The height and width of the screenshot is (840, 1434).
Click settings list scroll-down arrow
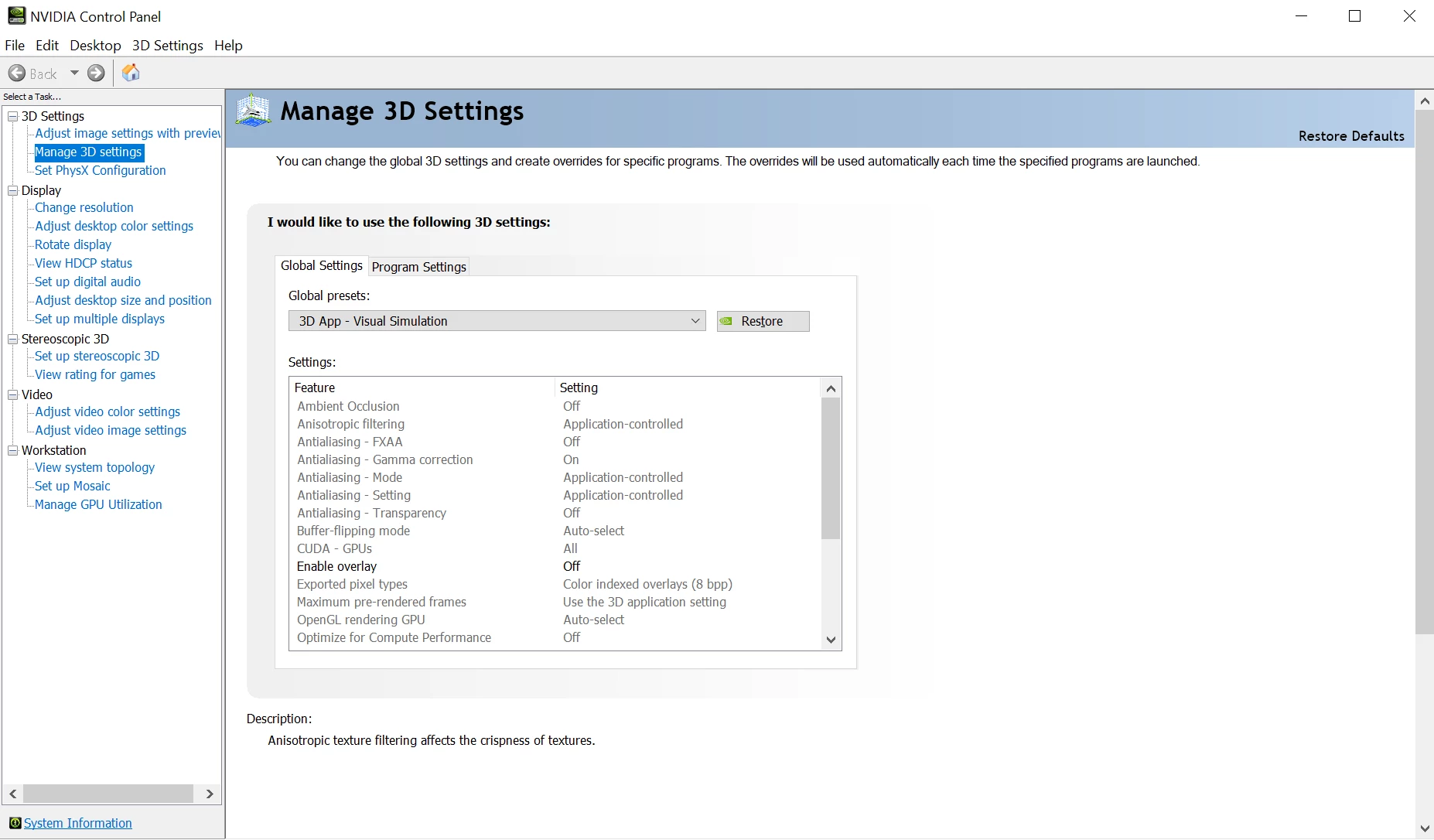[x=831, y=640]
